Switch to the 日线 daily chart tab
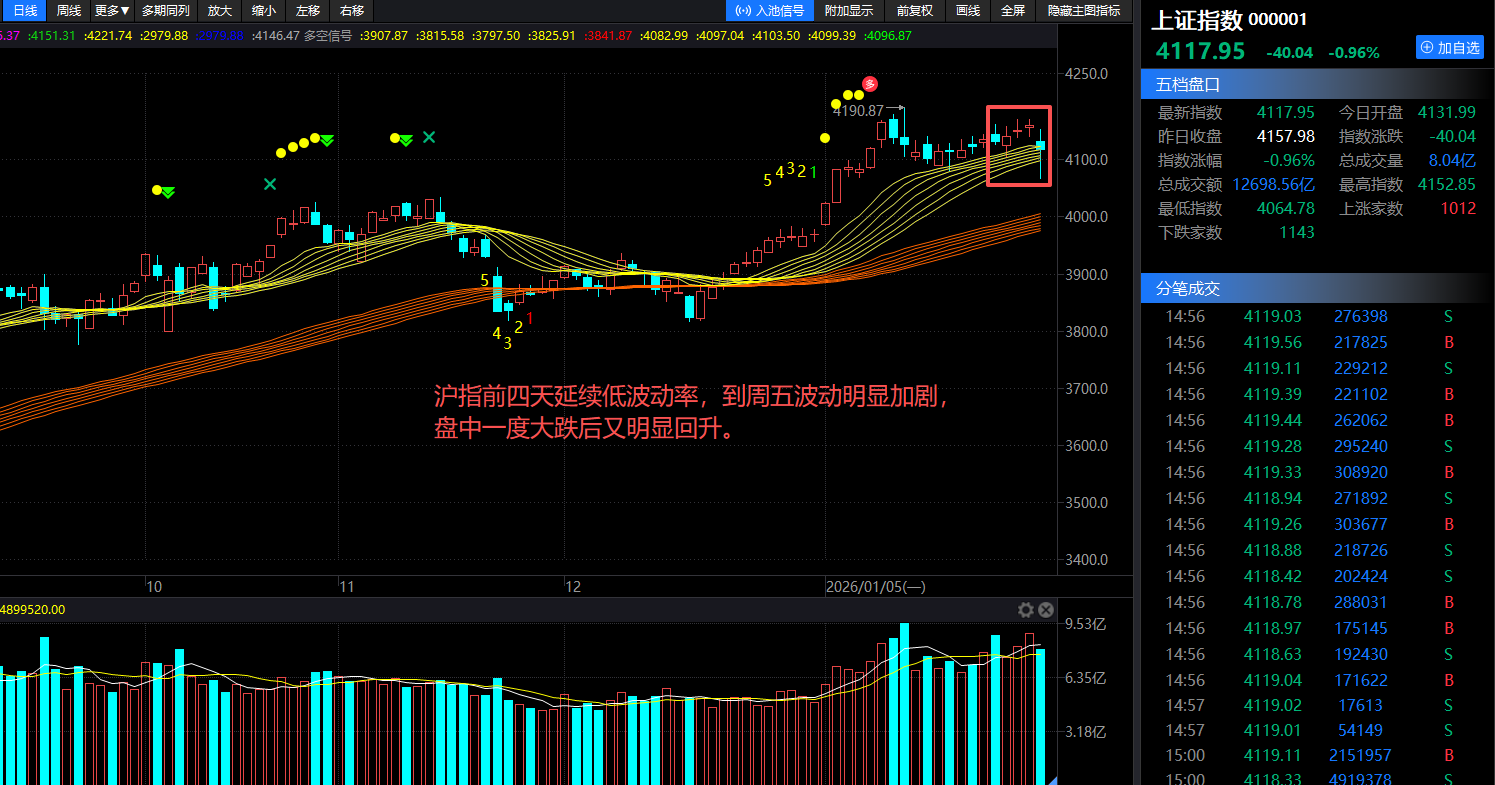Image resolution: width=1495 pixels, height=785 pixels. 25,11
